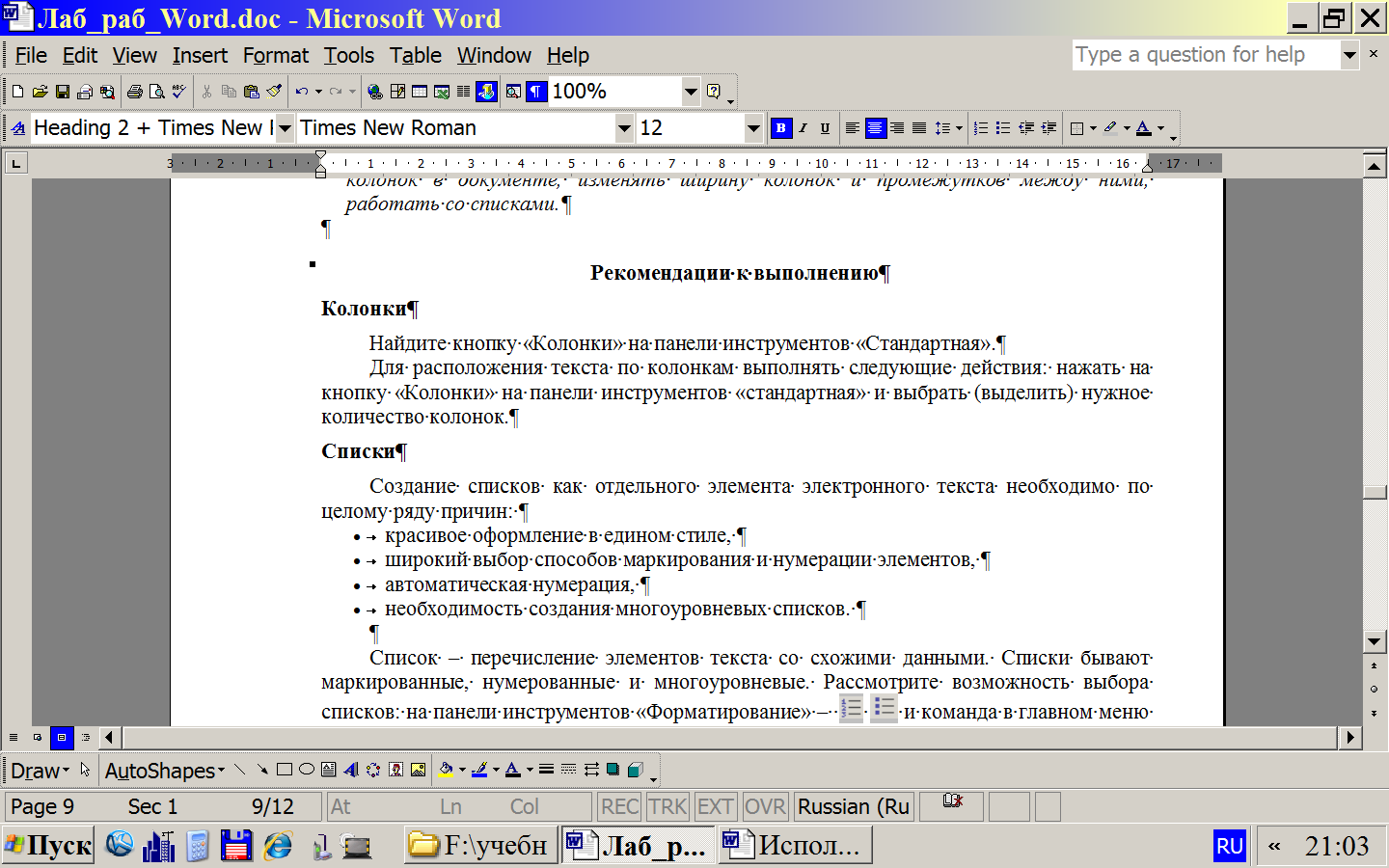Apply font color with the A button on the Formatting toolbar
This screenshot has height=868, width=1389.
pyautogui.click(x=1144, y=128)
